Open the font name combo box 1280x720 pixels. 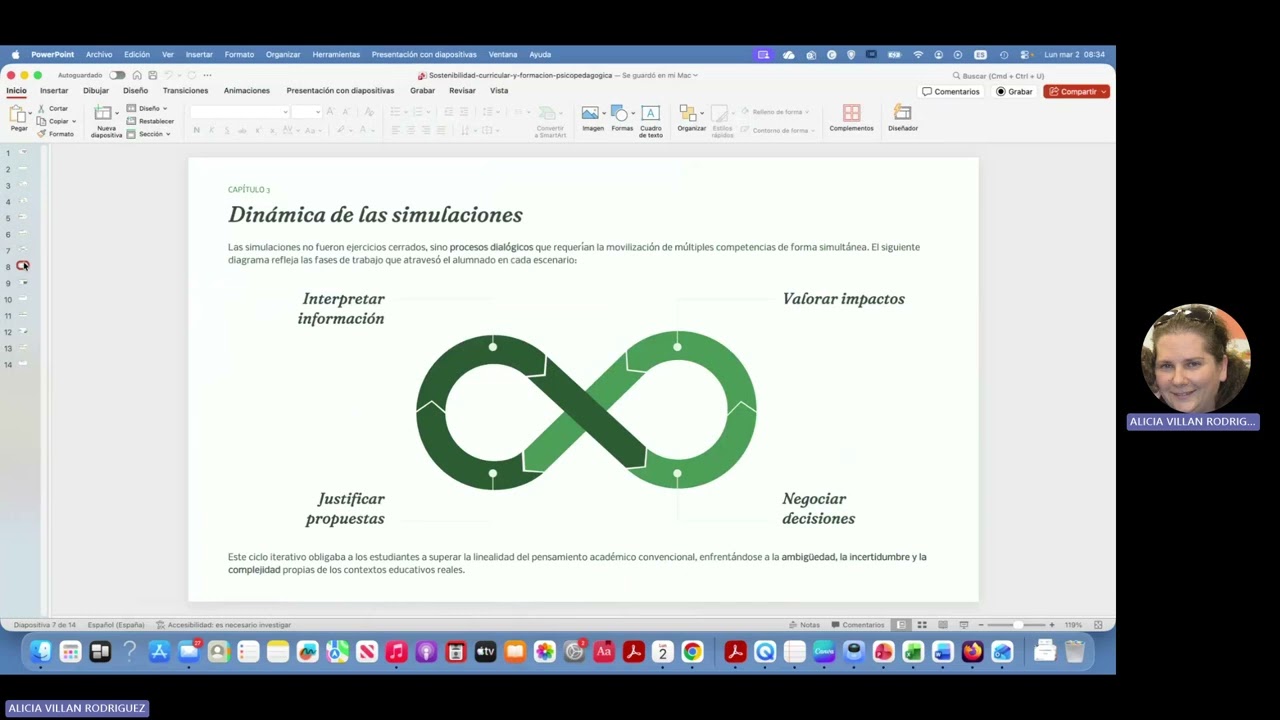[x=239, y=112]
